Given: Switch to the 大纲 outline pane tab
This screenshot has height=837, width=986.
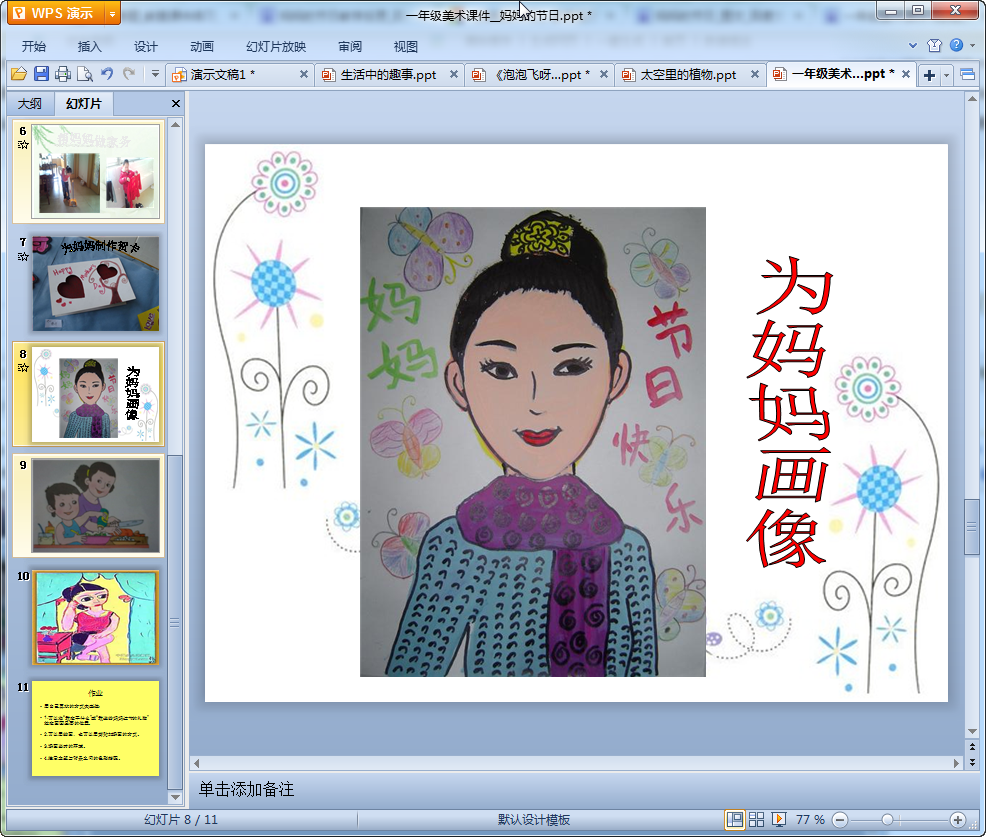Looking at the screenshot, I should (30, 104).
